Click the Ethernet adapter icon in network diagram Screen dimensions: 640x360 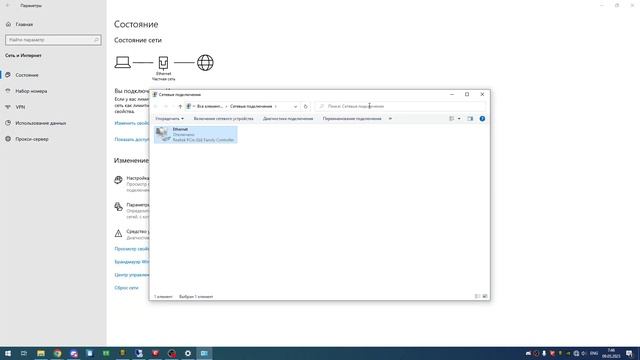pos(163,63)
